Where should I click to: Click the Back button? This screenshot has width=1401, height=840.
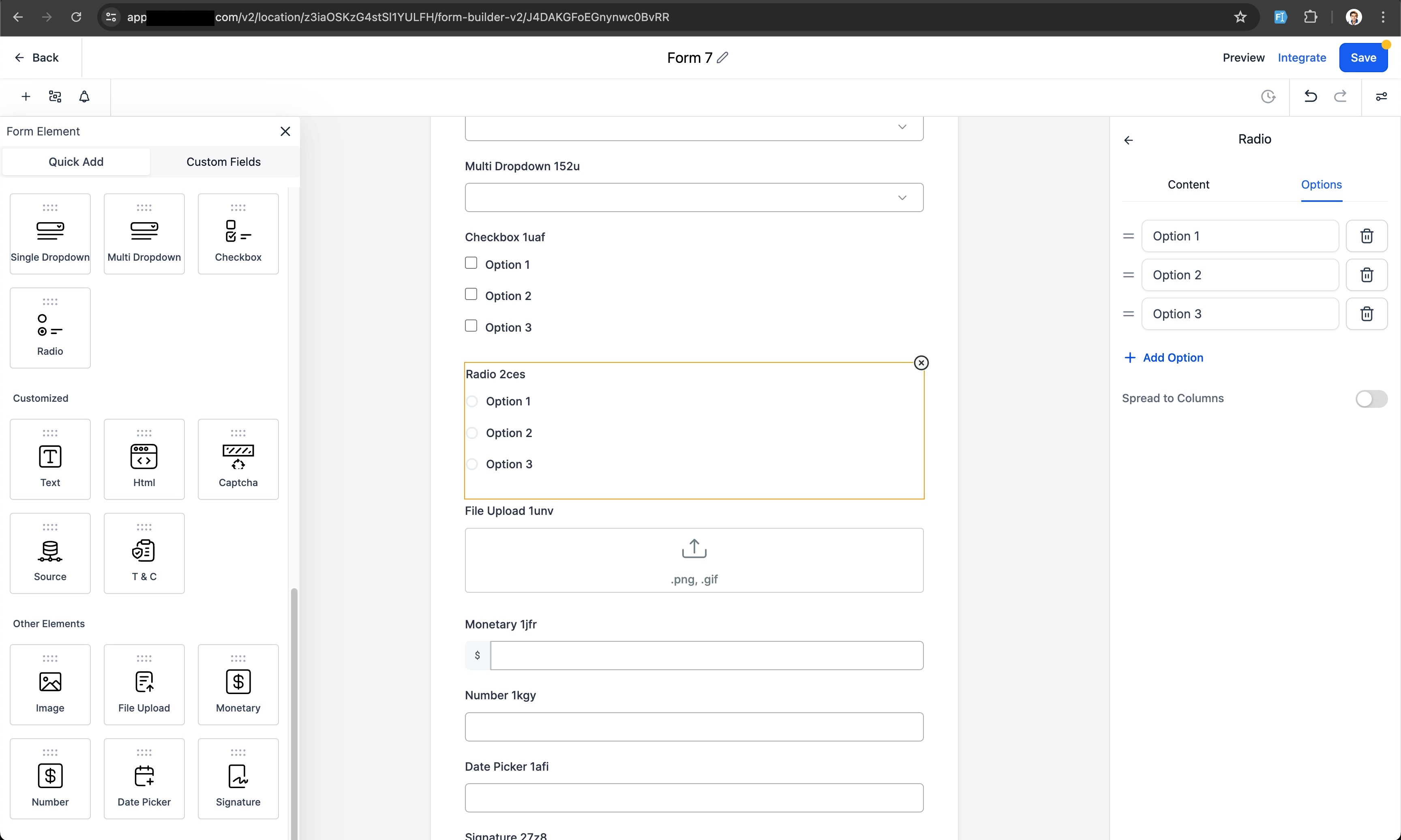point(37,58)
